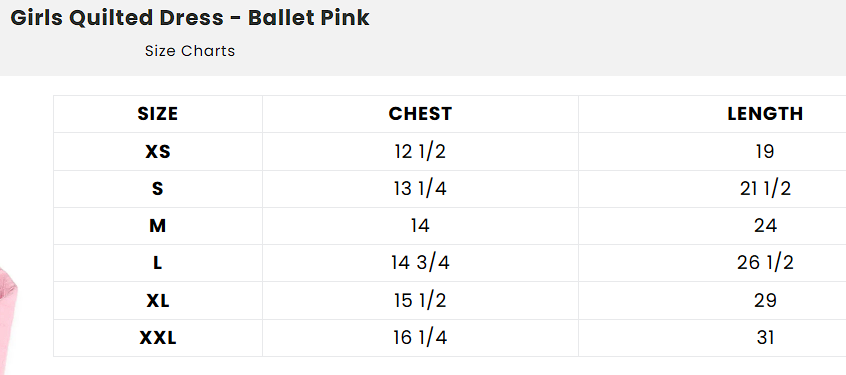
Task: Click the XL size row label
Action: tap(158, 301)
